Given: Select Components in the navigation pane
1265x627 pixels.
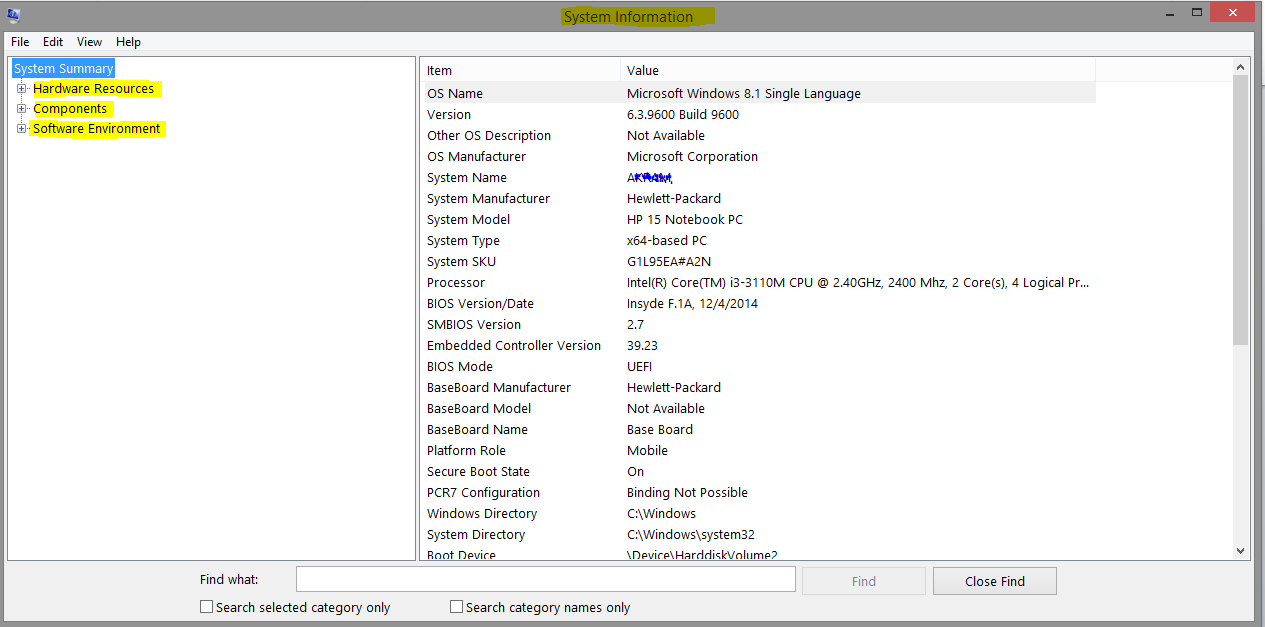Looking at the screenshot, I should point(70,108).
